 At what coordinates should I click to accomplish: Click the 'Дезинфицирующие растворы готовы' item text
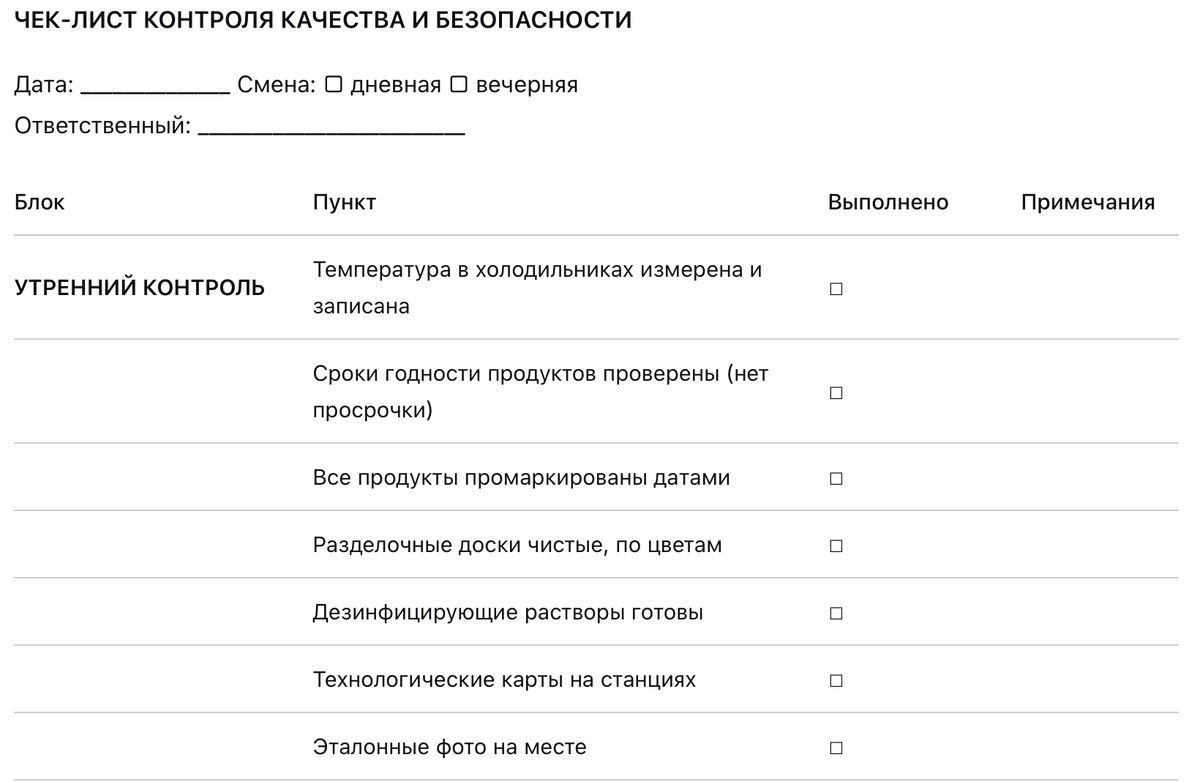[x=508, y=612]
